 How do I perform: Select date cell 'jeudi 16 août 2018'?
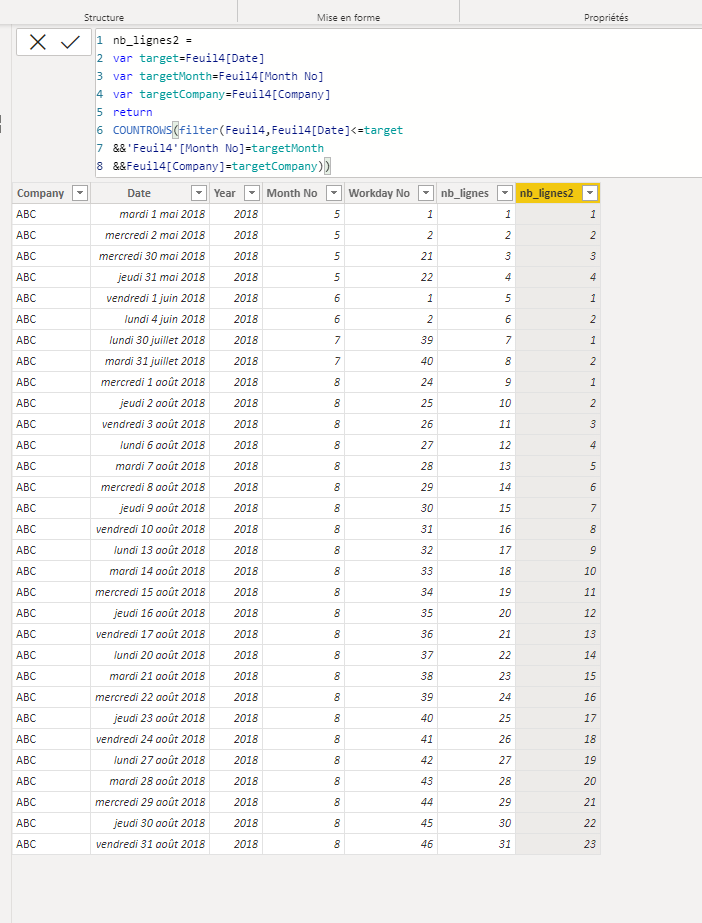150,613
